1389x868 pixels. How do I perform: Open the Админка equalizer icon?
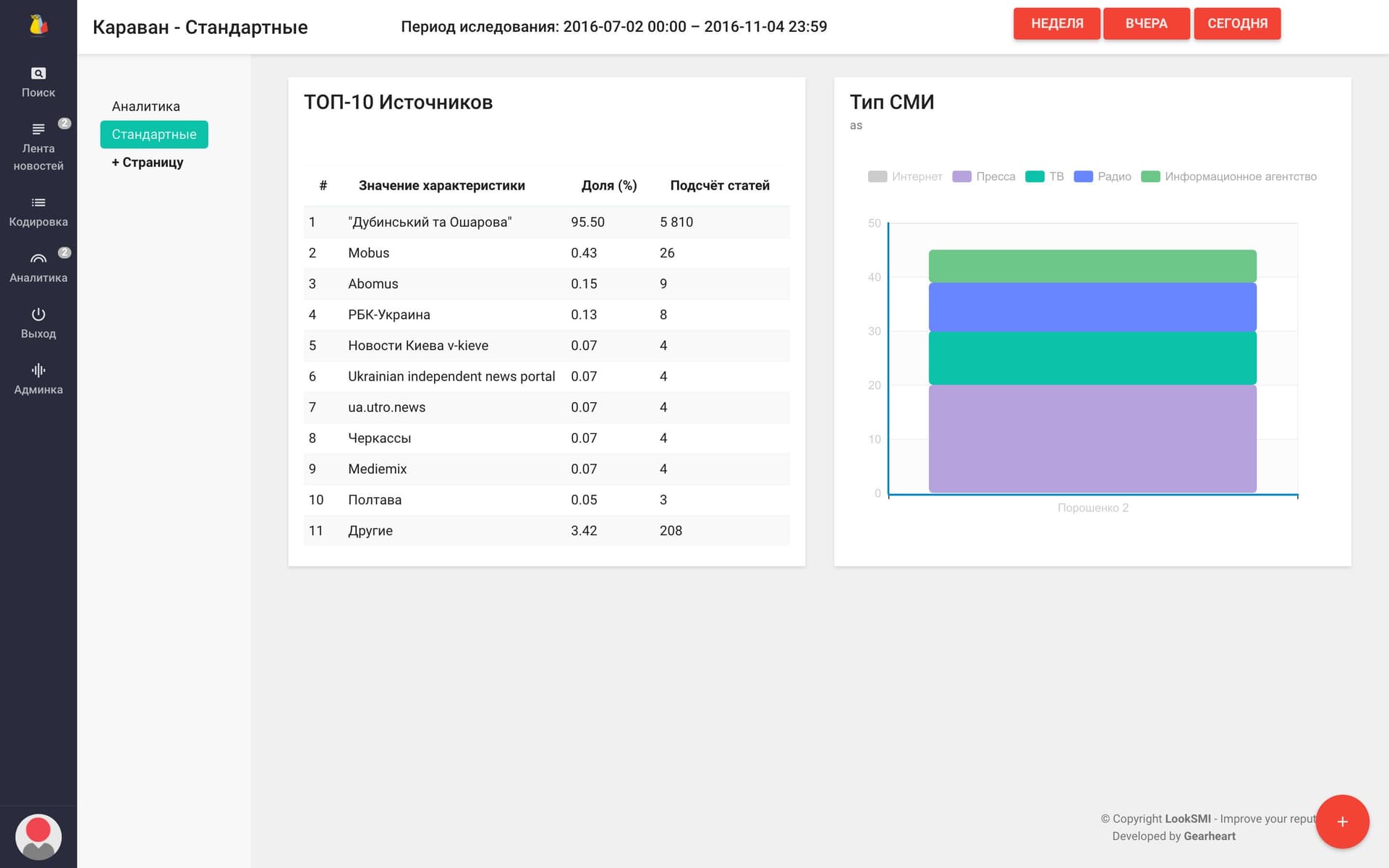click(x=38, y=370)
